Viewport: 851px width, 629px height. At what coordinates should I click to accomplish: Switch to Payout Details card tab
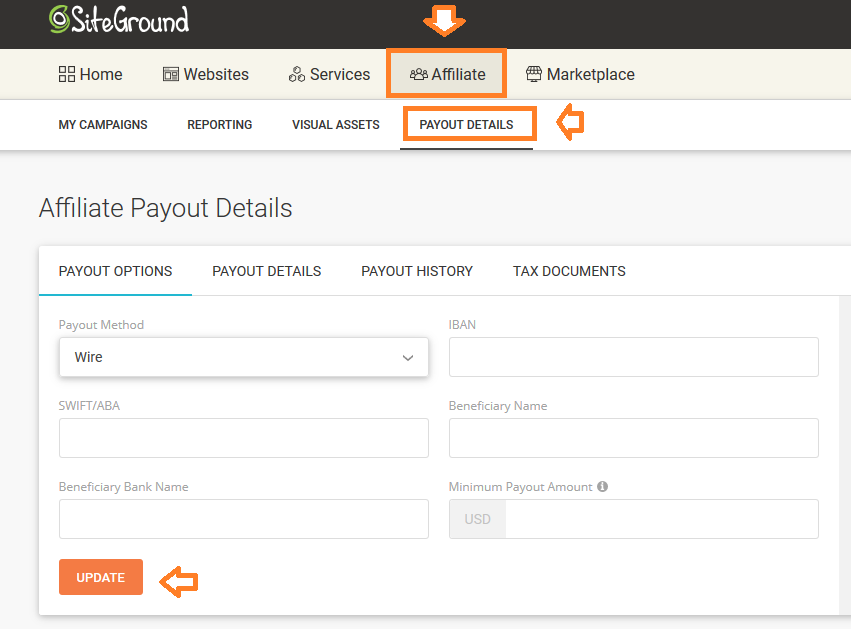click(266, 271)
